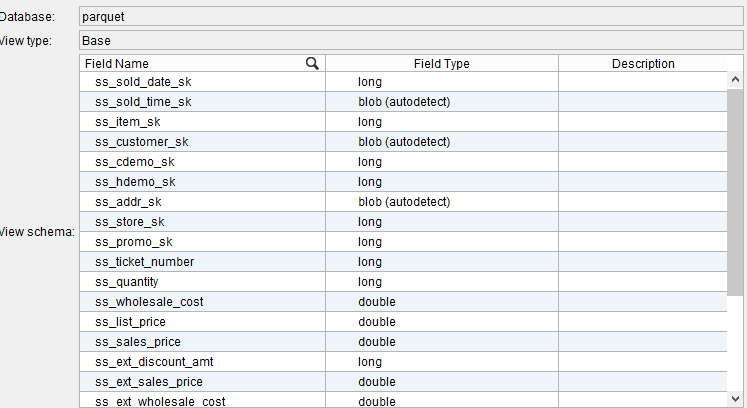Click the long type of ss_ticket_number

[370, 262]
